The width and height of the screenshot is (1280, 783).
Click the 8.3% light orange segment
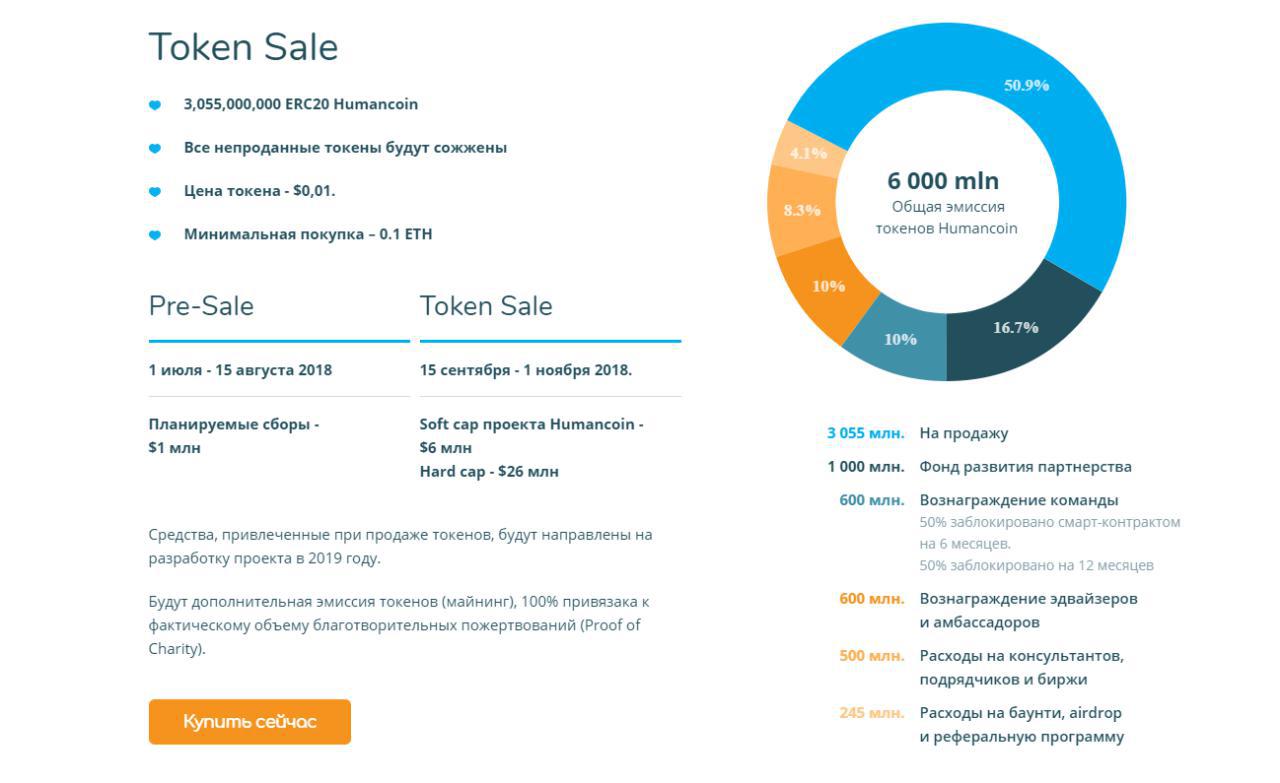pyautogui.click(x=802, y=210)
